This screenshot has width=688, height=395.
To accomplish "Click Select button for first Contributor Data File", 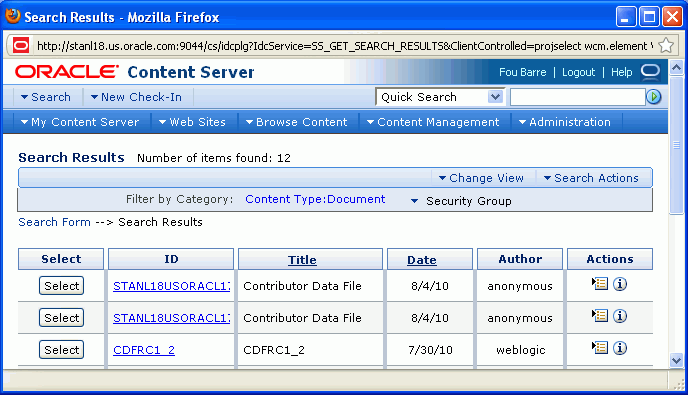I will pyautogui.click(x=61, y=286).
